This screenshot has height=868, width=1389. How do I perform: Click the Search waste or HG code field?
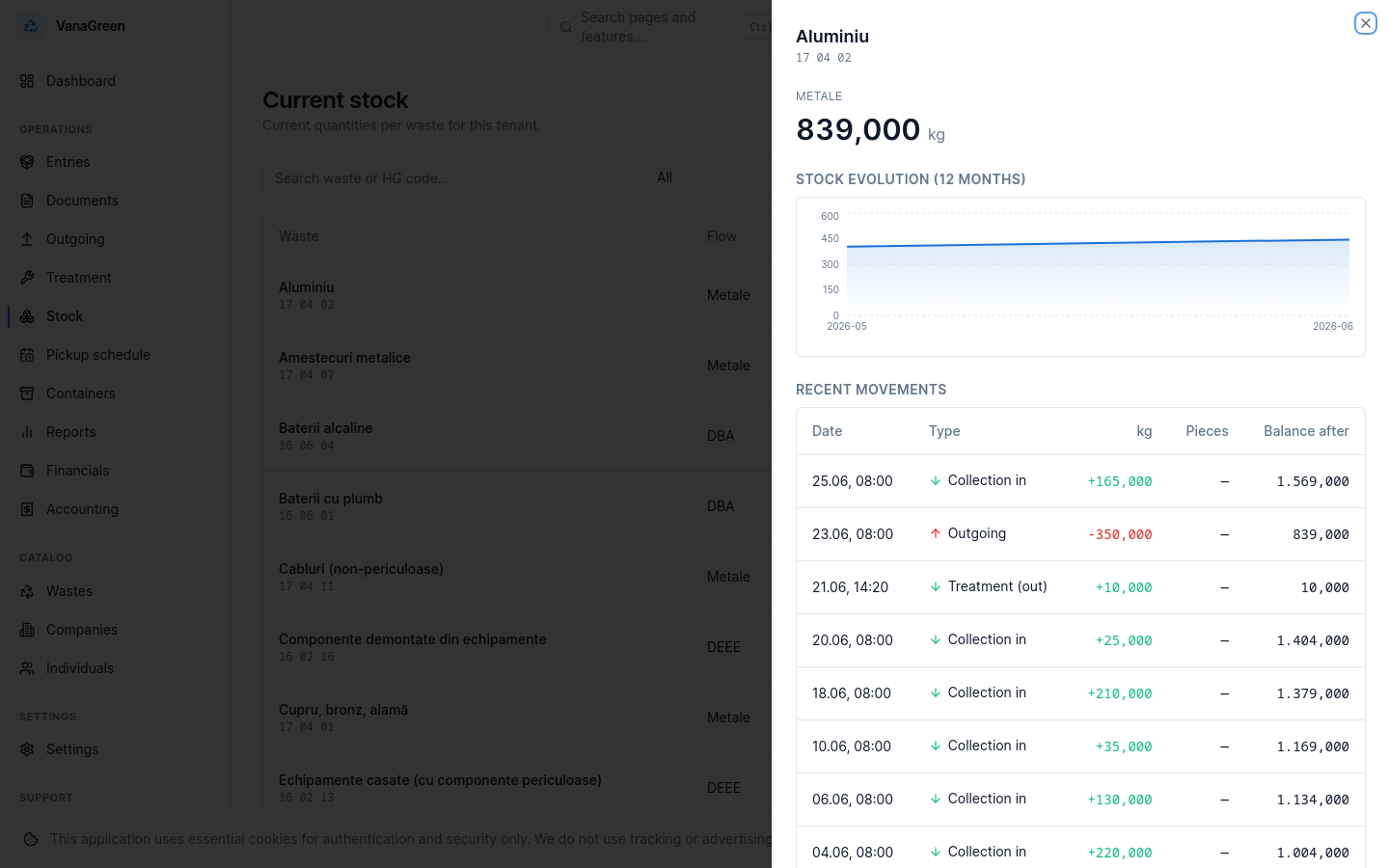tap(448, 177)
